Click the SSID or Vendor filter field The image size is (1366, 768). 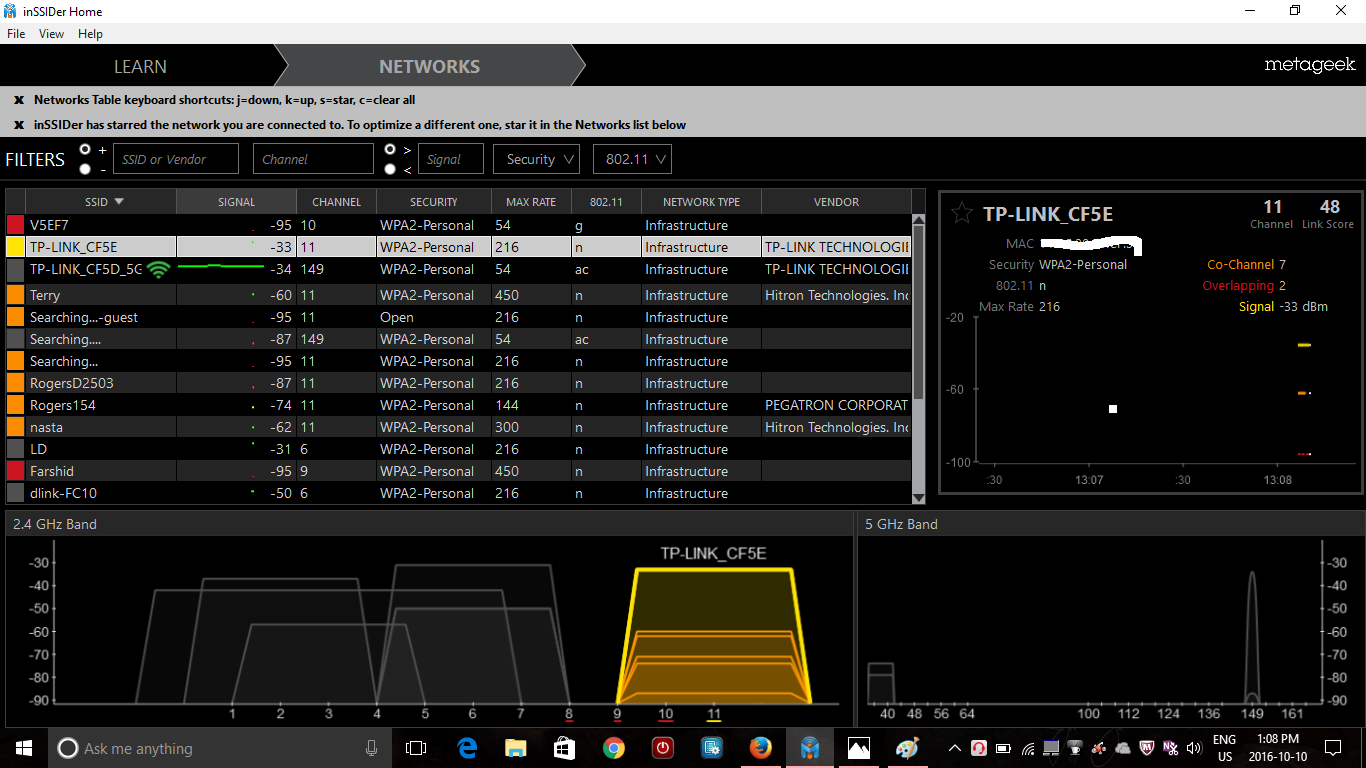[176, 159]
